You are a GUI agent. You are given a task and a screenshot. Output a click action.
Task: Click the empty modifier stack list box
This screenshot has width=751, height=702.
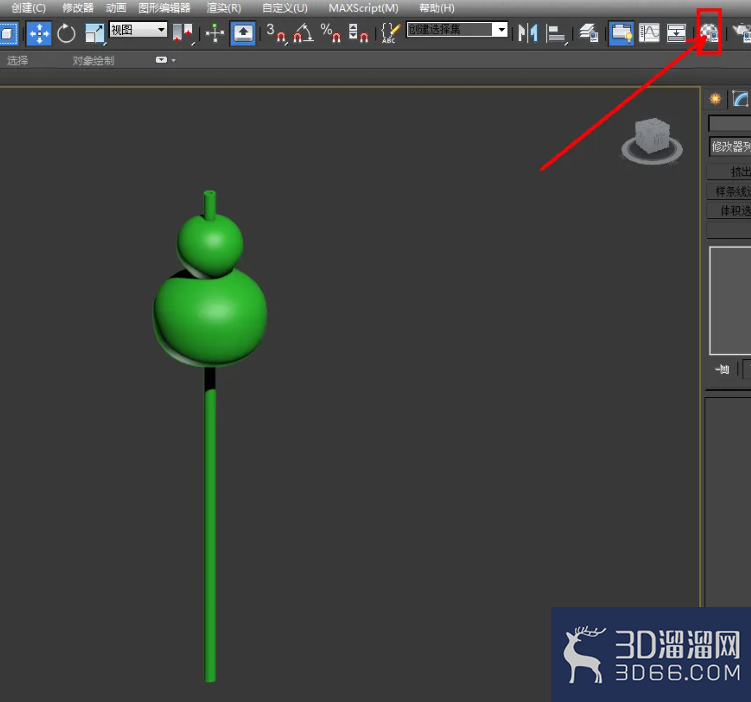point(730,301)
